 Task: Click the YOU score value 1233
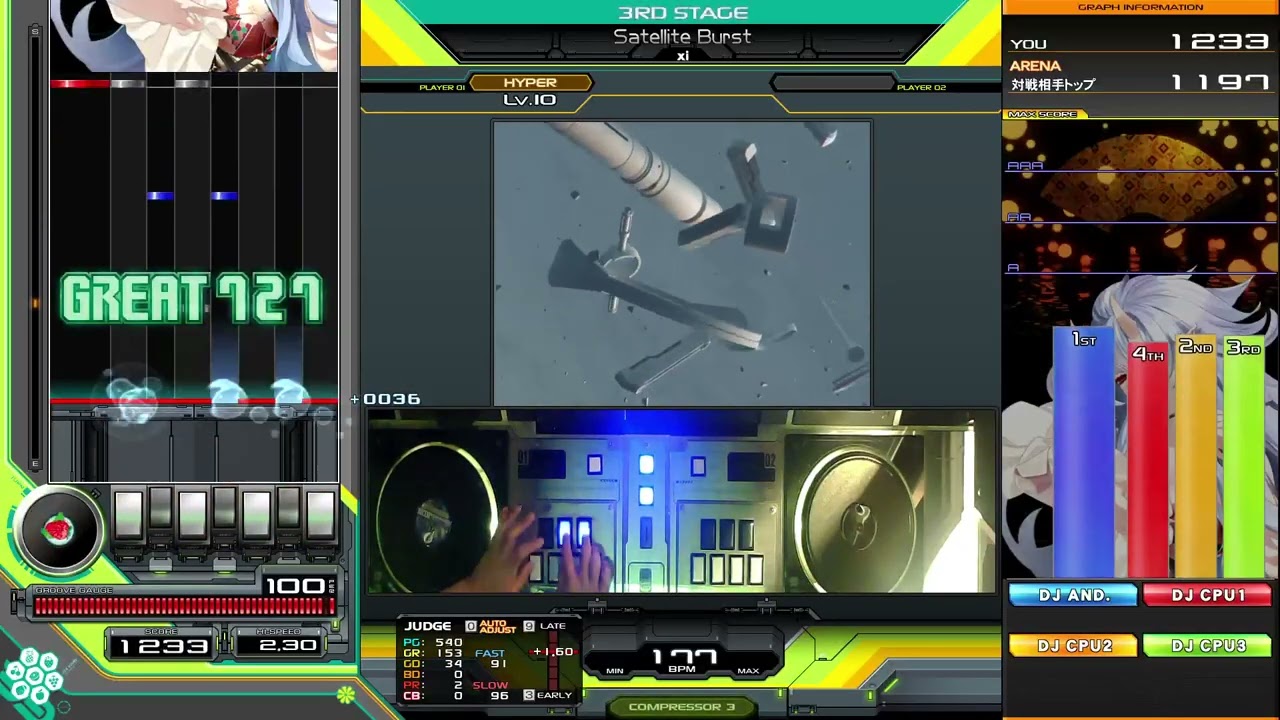(x=1220, y=43)
